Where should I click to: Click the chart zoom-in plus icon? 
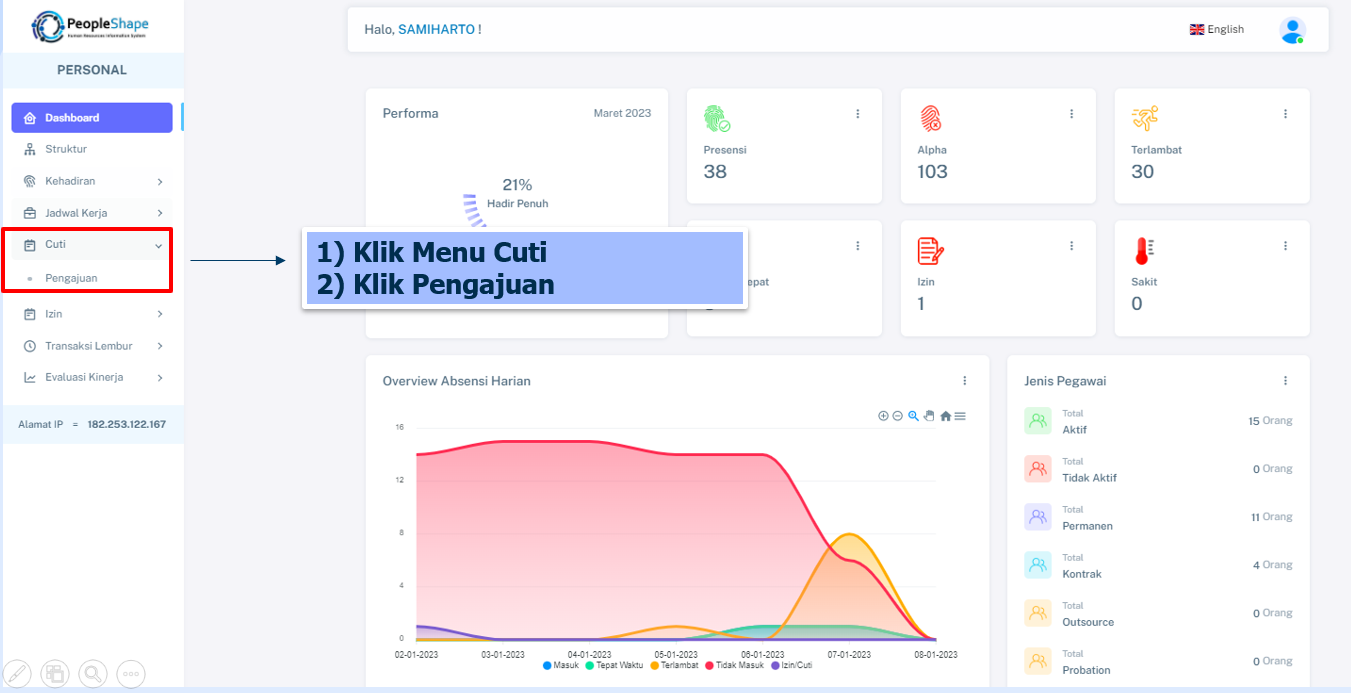pos(883,416)
